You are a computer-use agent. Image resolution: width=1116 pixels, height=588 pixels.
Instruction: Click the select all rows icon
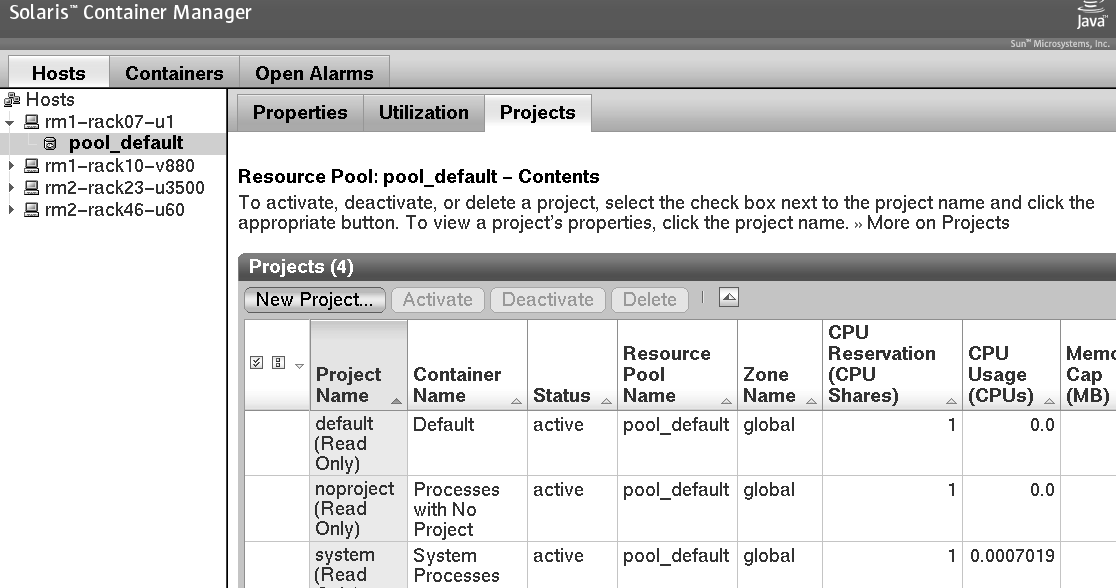coord(257,363)
